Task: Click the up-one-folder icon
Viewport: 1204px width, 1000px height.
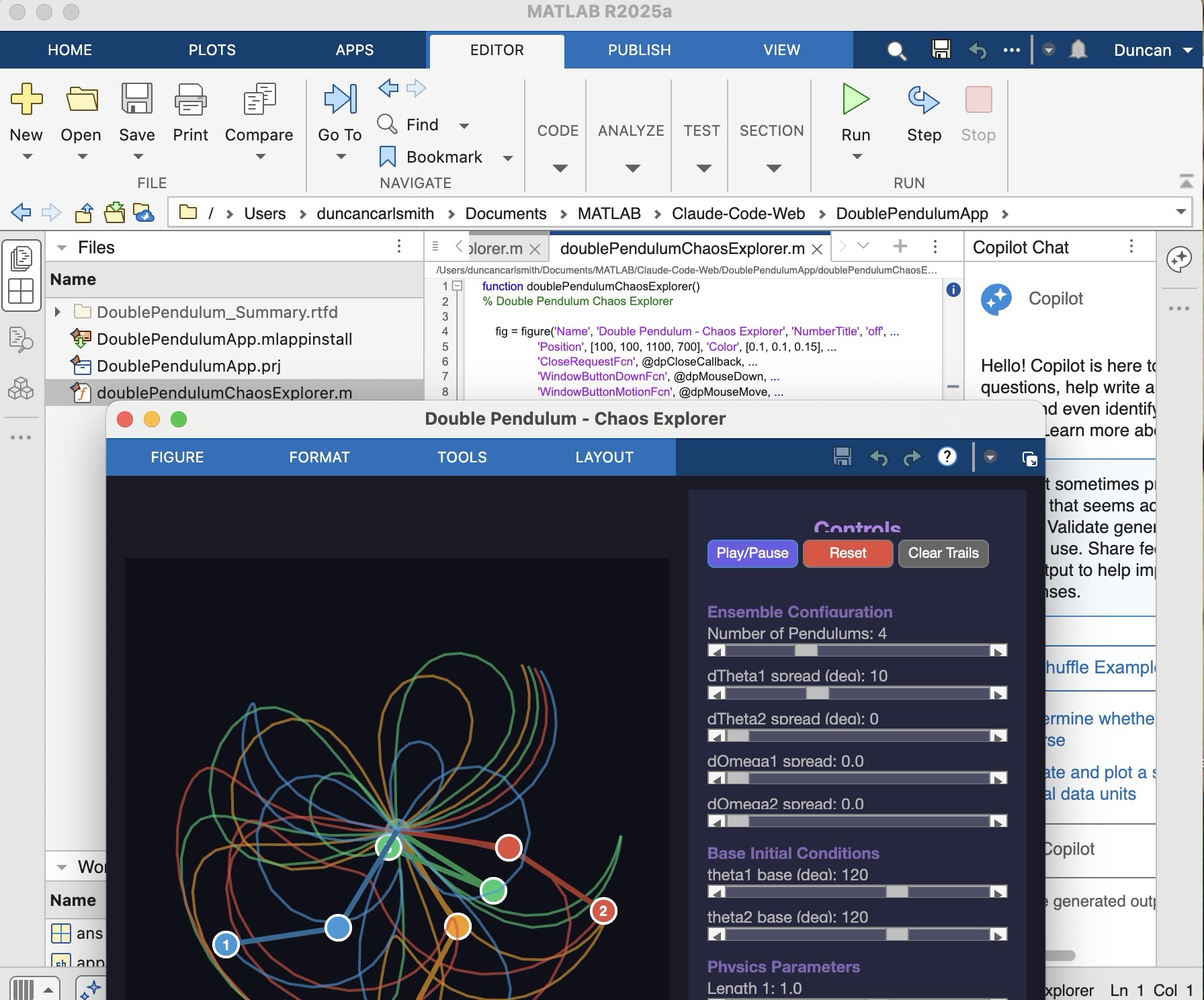Action: tap(84, 213)
